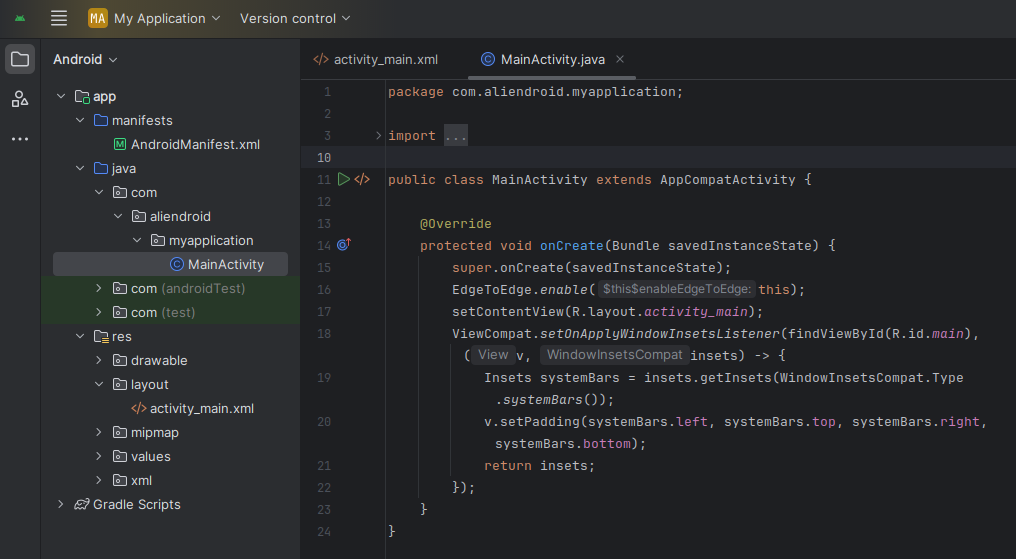Screen dimensions: 1016x559
Task: Click the Gradle Scripts elephant icon
Action: click(x=82, y=505)
